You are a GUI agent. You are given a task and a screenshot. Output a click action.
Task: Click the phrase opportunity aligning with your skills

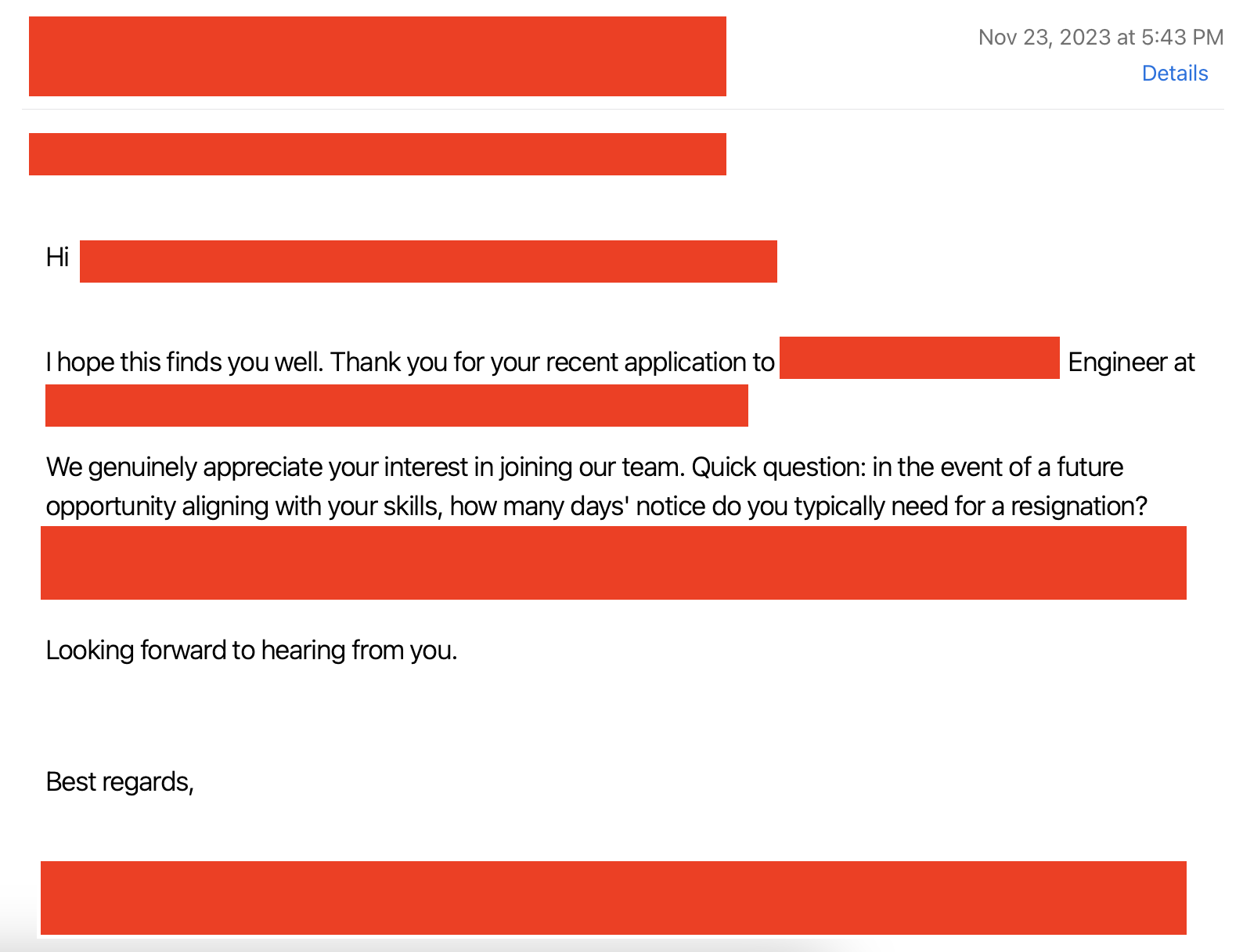point(244,507)
